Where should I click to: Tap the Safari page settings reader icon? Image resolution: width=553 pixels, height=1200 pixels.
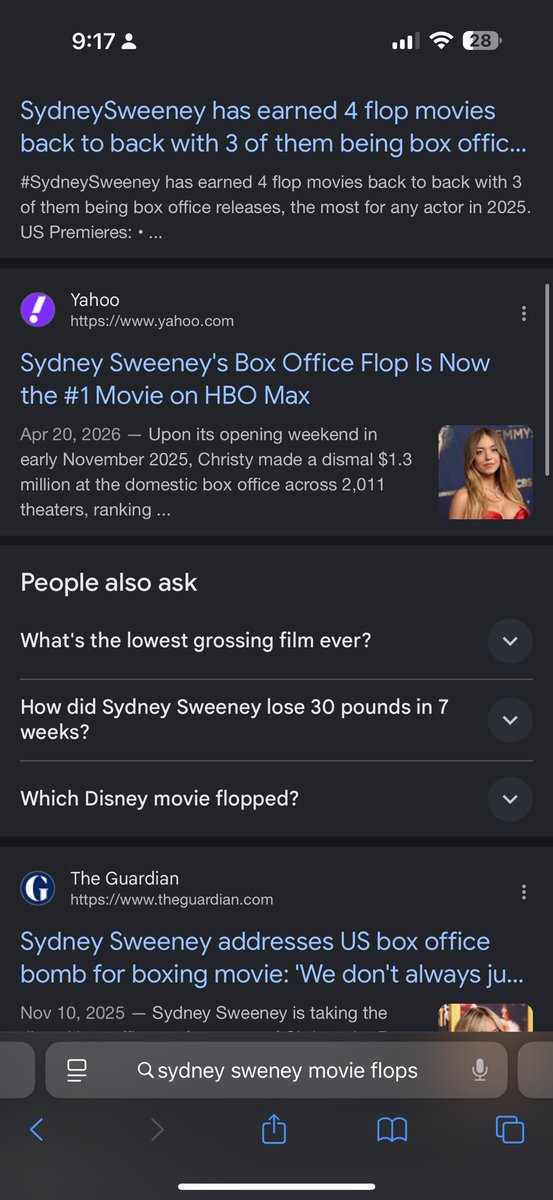77,1071
